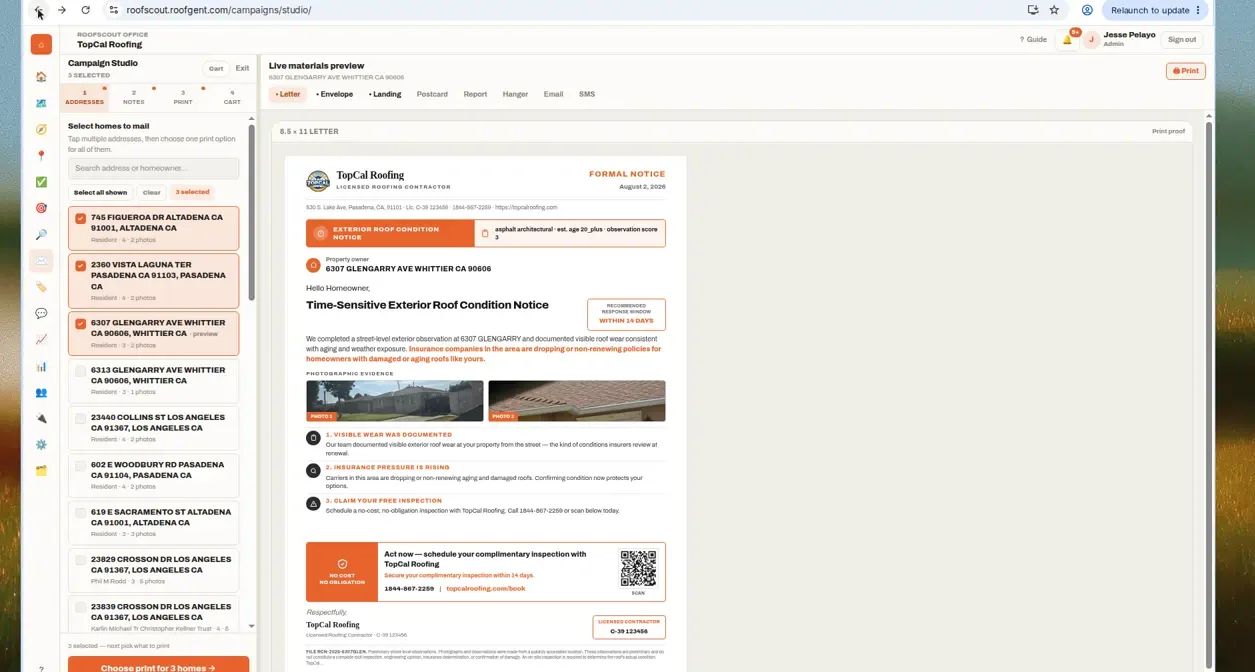The image size is (1255, 672).
Task: Open the people team sidebar icon
Action: click(x=41, y=392)
